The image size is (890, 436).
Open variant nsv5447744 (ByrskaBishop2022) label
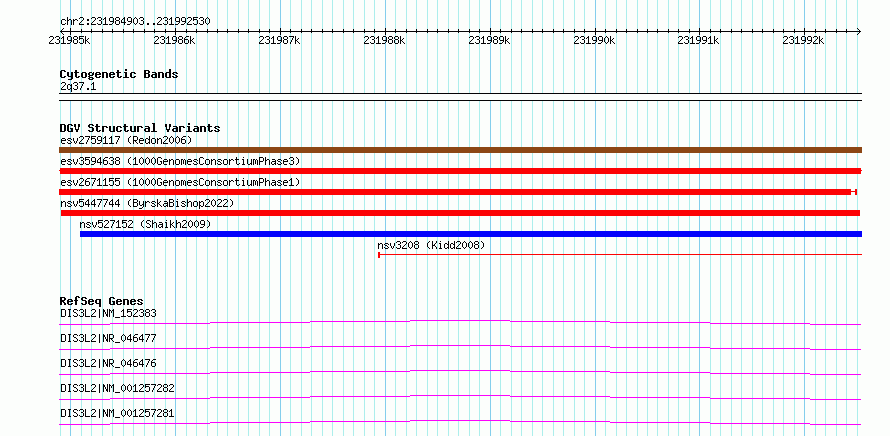[147, 203]
